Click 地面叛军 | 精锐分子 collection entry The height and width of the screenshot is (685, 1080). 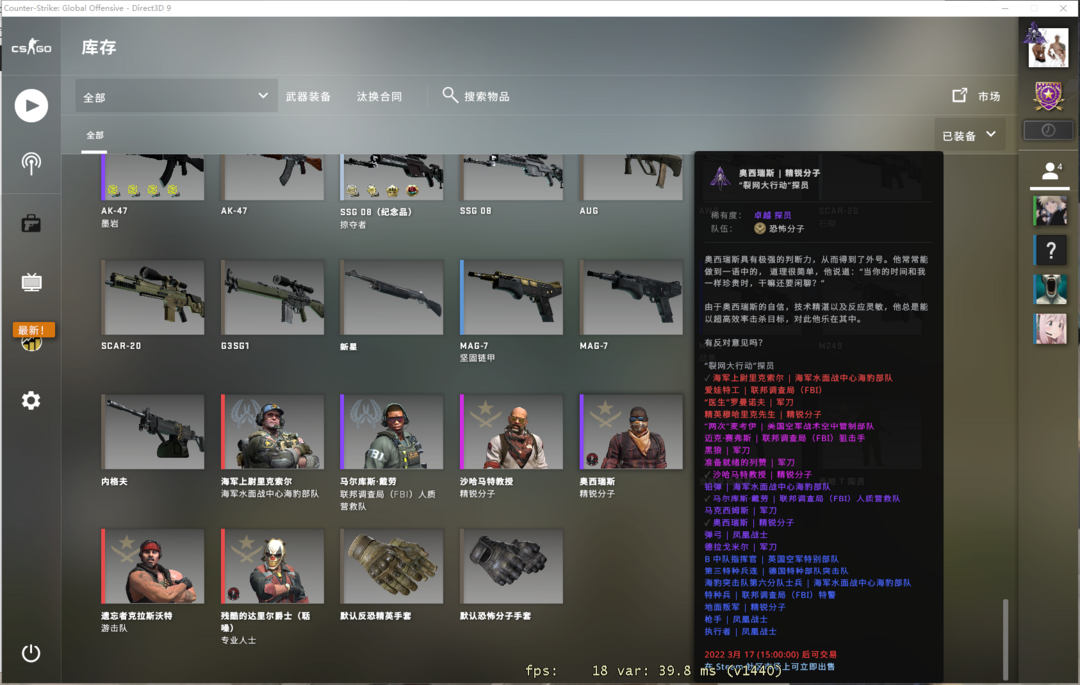(745, 607)
